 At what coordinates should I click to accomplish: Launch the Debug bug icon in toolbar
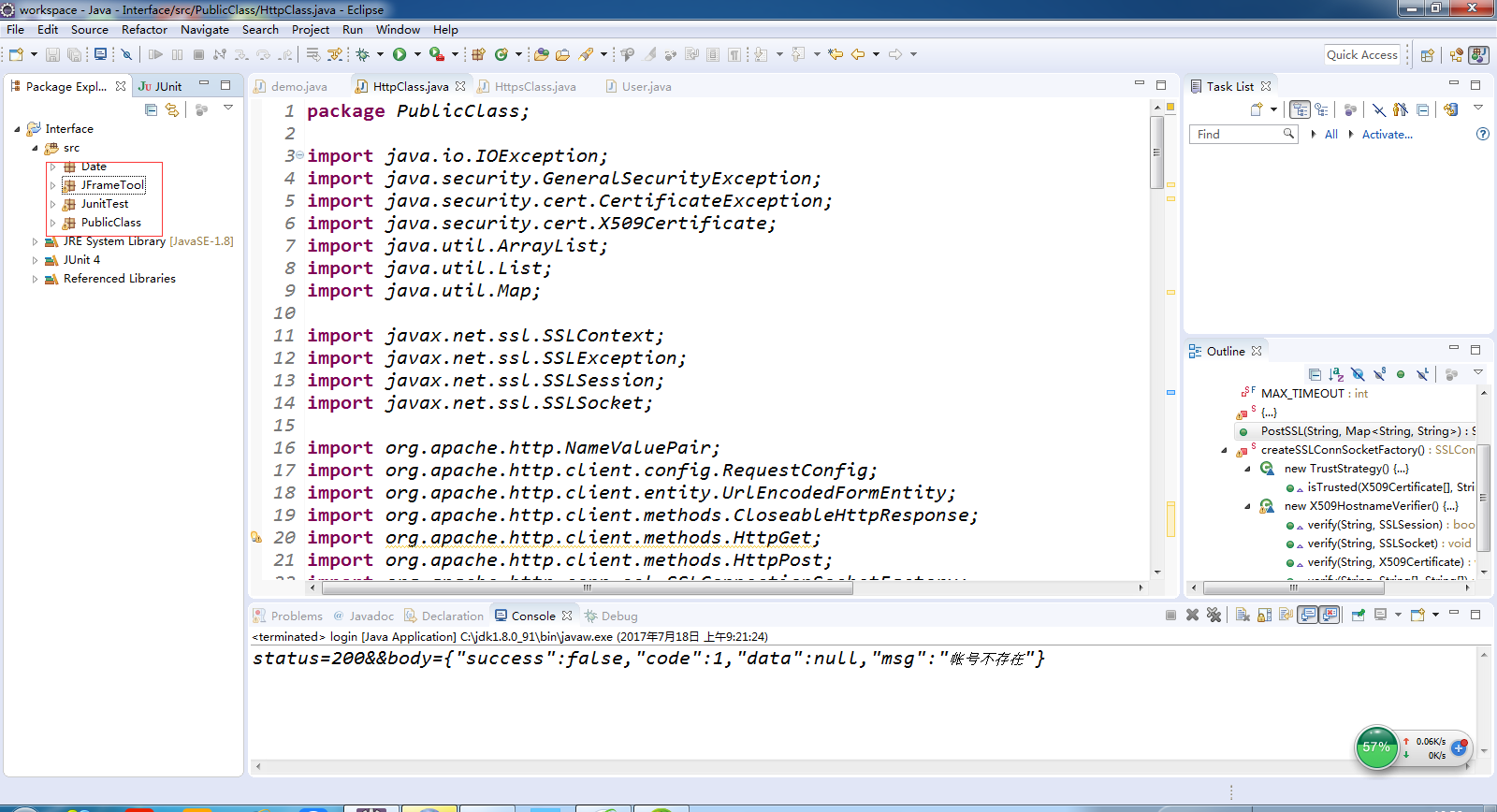click(363, 54)
